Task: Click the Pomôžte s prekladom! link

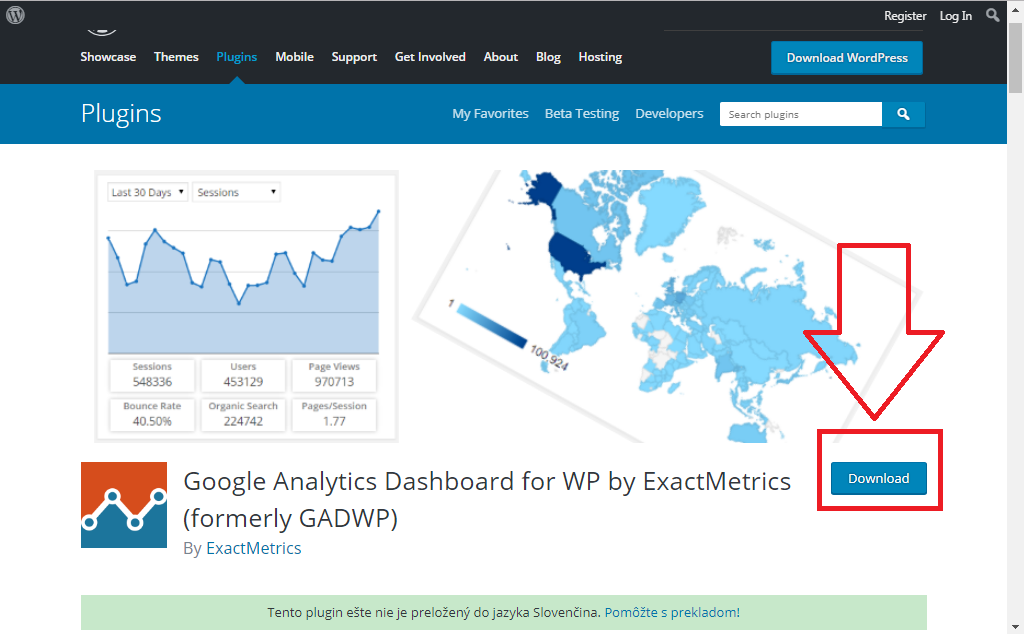Action: coord(672,612)
